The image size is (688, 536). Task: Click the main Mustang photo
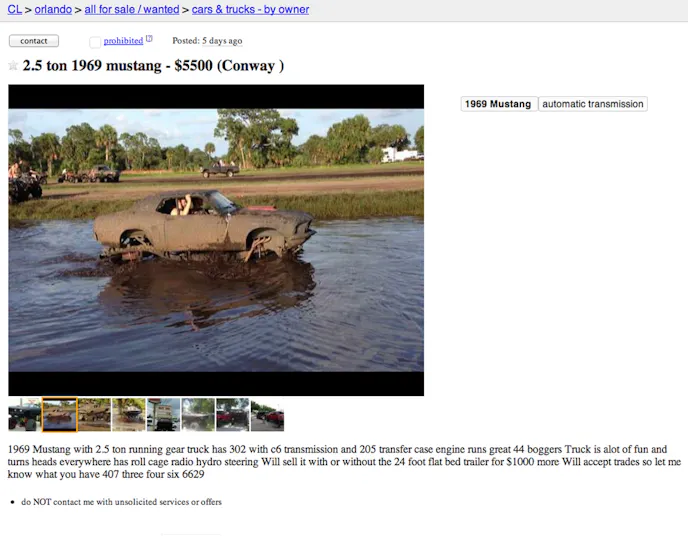coord(216,240)
